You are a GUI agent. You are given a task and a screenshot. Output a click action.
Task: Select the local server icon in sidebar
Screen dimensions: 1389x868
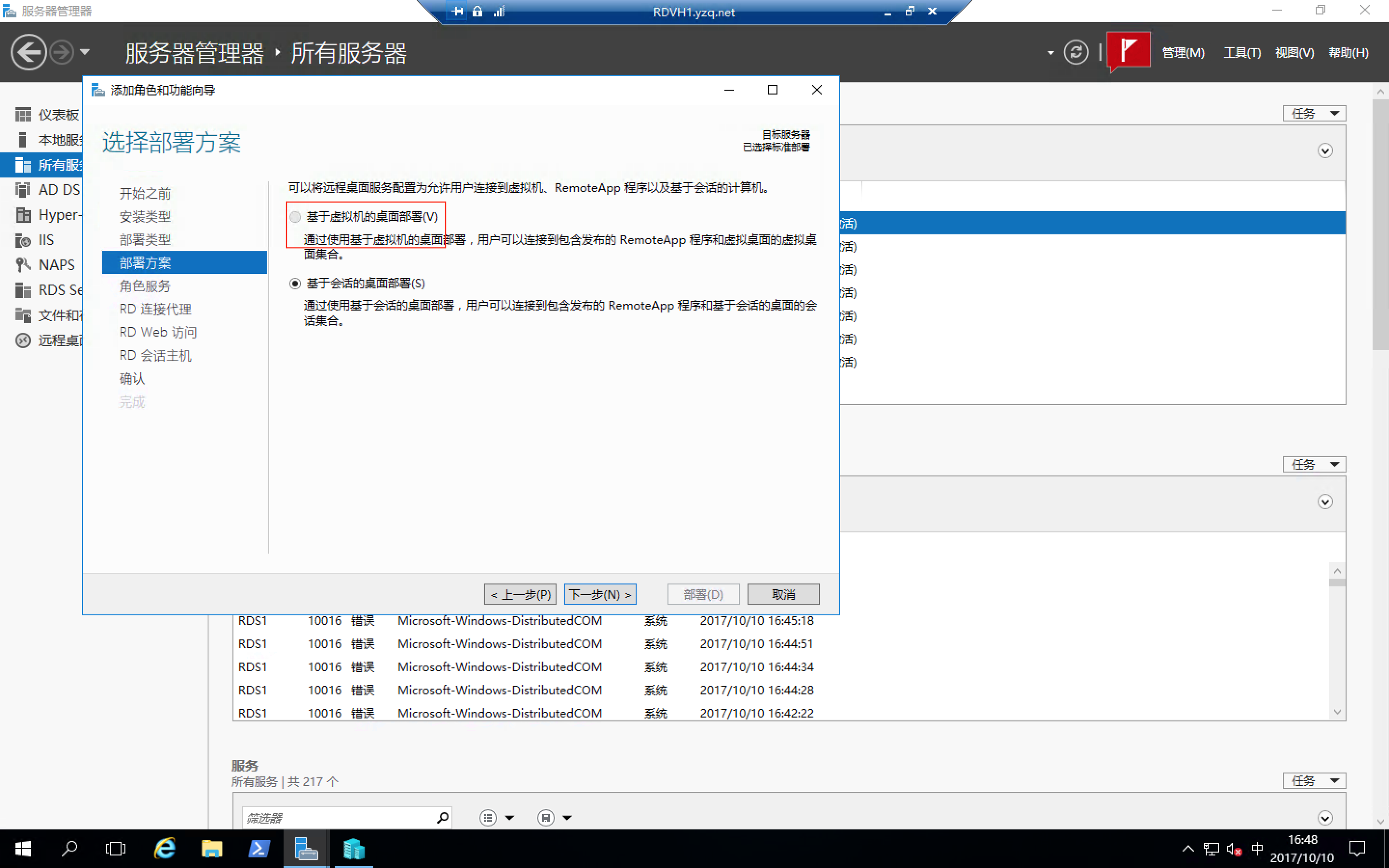(x=23, y=139)
